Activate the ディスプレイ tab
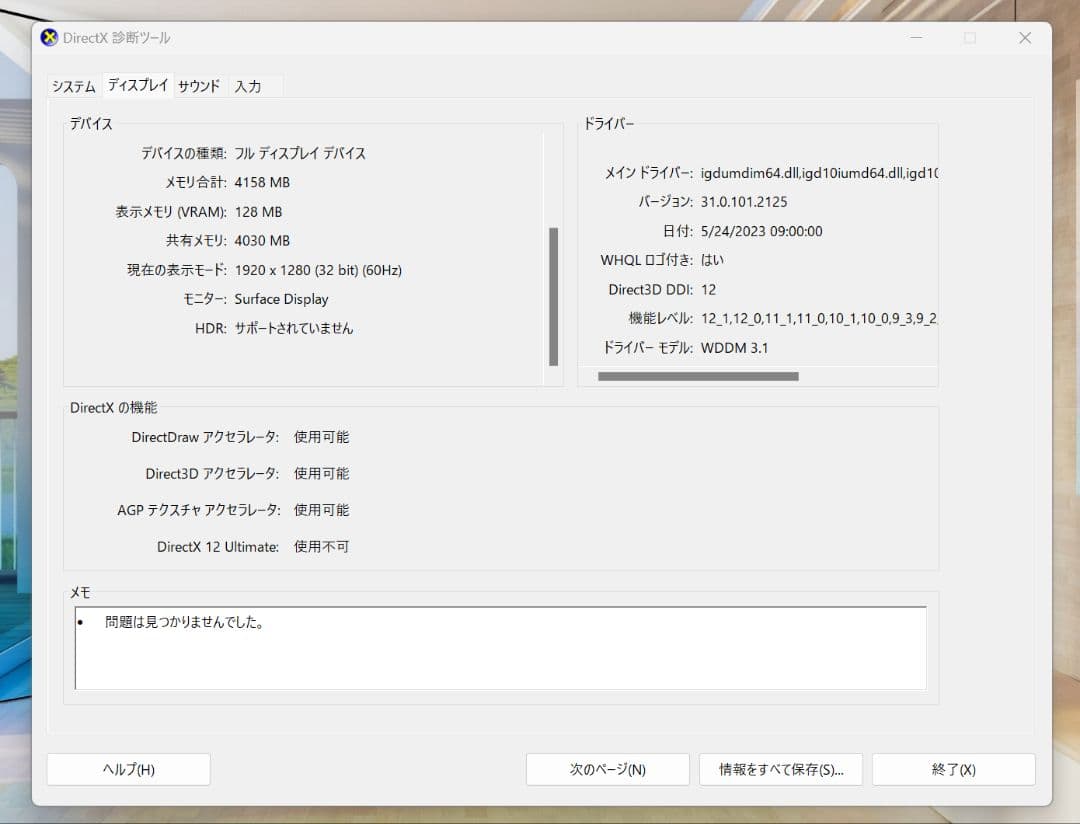Image resolution: width=1080 pixels, height=824 pixels. 136,85
